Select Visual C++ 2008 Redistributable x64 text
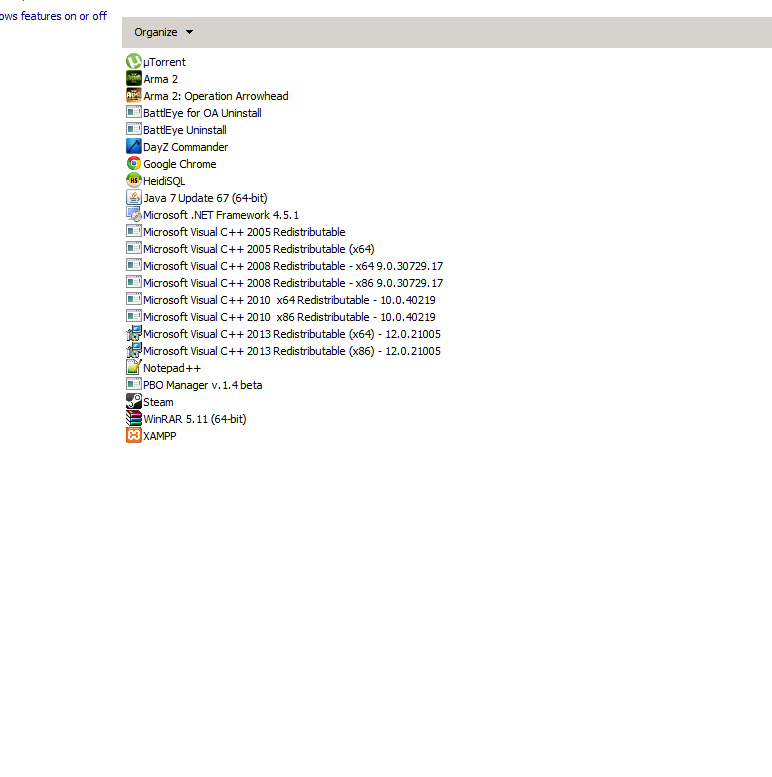 pyautogui.click(x=293, y=266)
